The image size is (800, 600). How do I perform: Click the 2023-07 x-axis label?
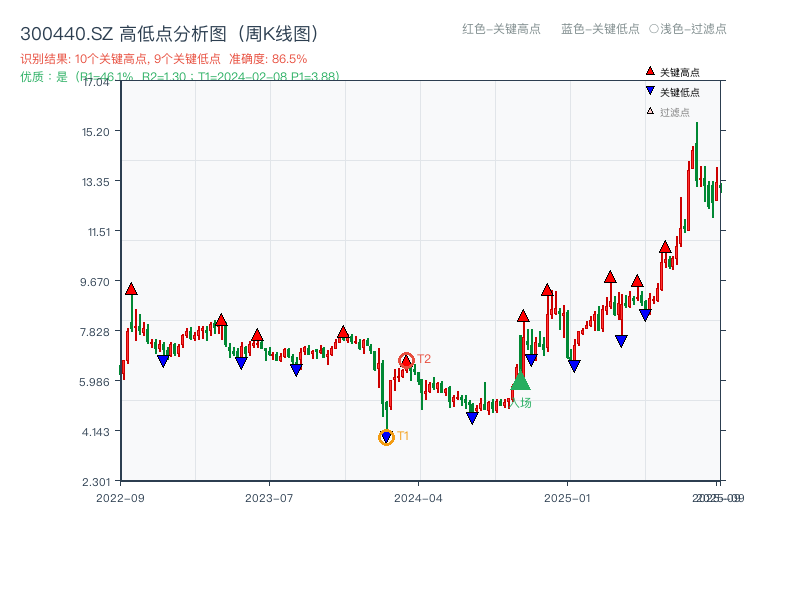[270, 497]
